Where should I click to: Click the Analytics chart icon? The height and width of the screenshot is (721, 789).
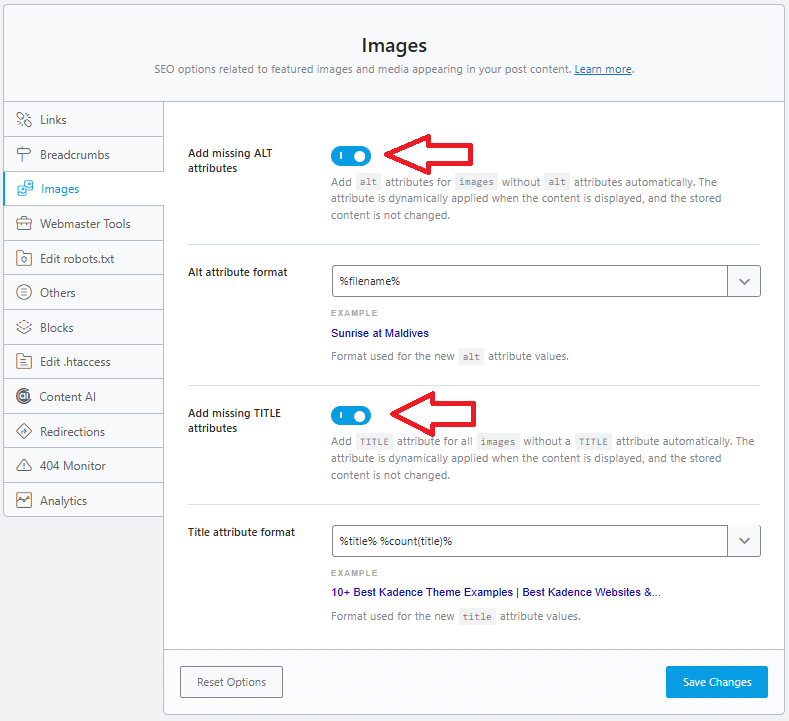click(24, 501)
